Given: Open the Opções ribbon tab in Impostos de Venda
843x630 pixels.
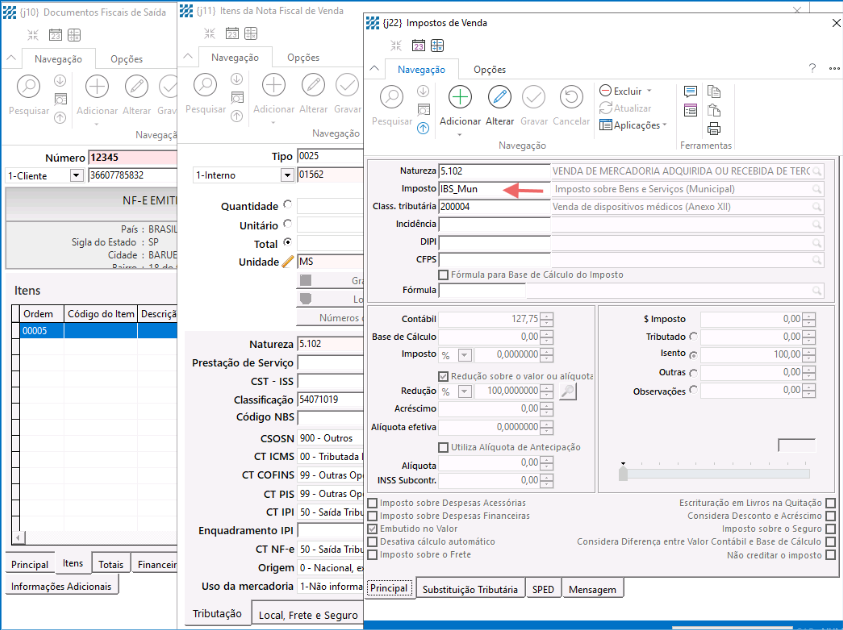Looking at the screenshot, I should tap(489, 69).
